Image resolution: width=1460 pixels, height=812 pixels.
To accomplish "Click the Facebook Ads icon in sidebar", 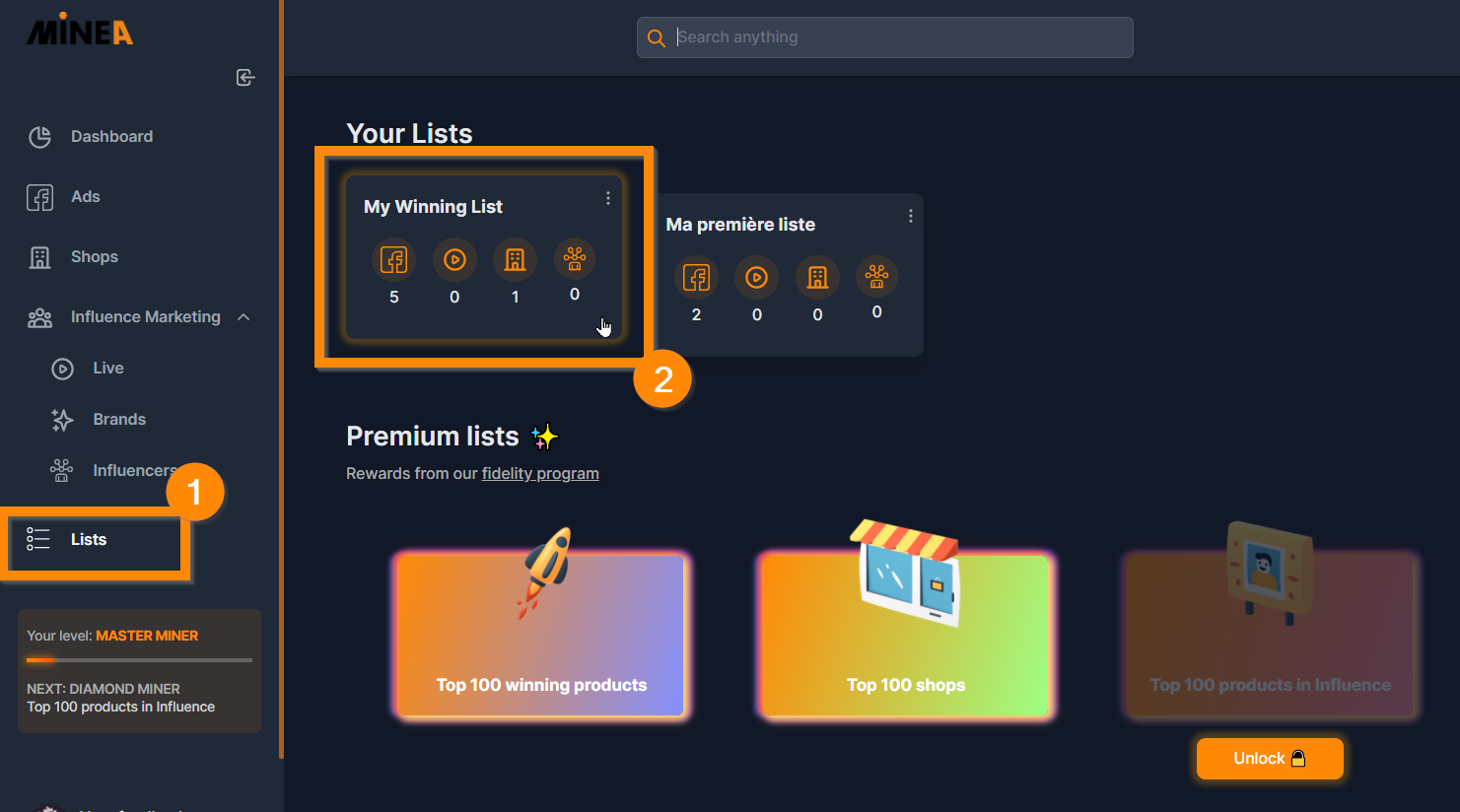I will [x=39, y=197].
